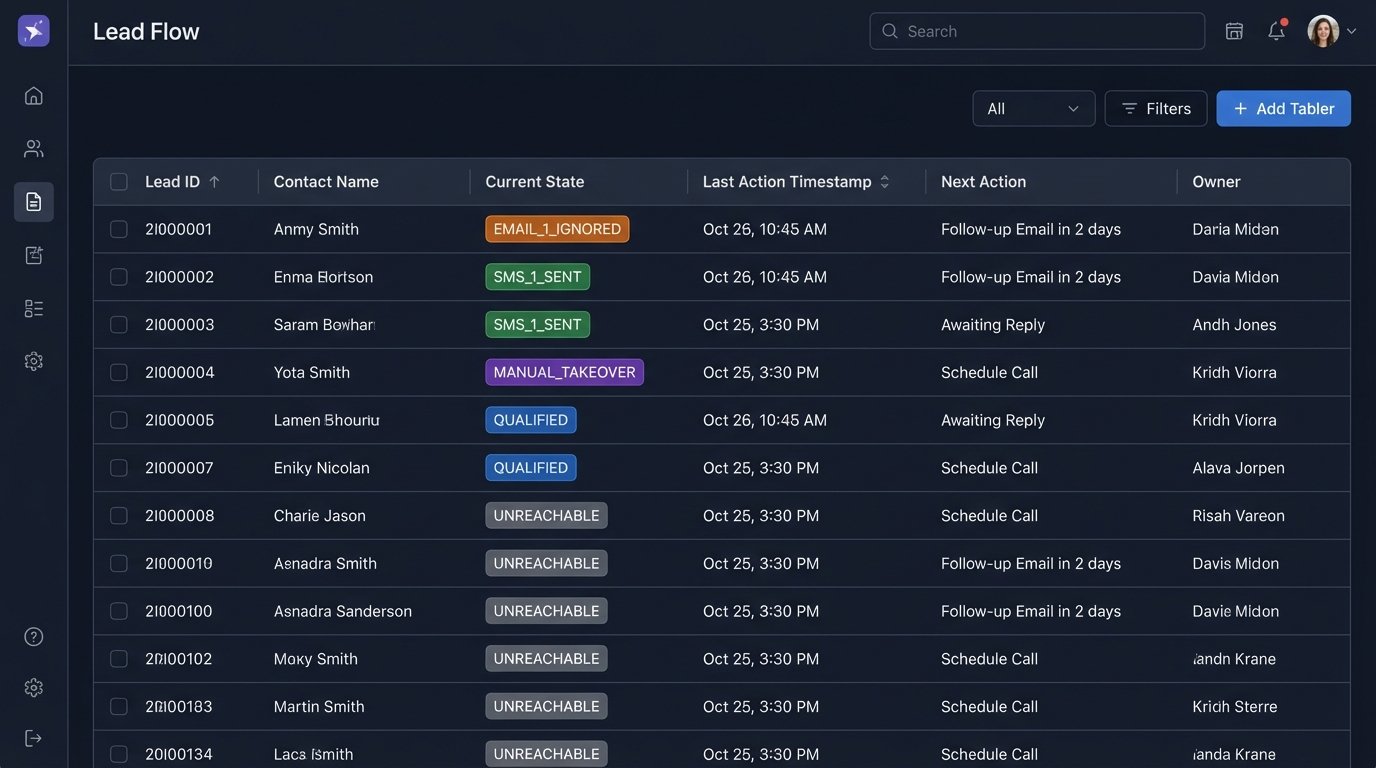Open the notifications bell

[x=1276, y=31]
